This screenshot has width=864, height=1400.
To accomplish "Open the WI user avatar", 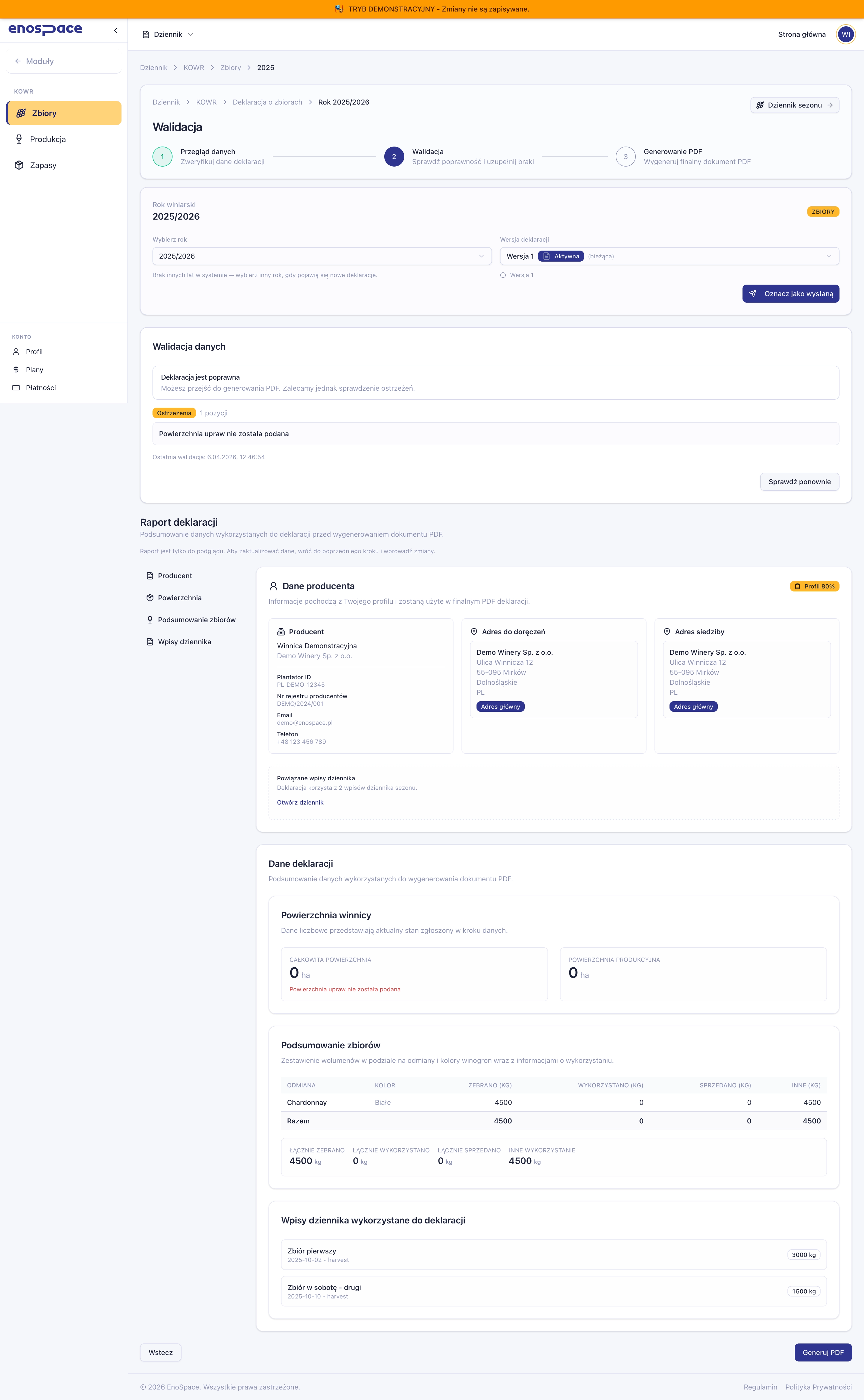I will point(845,34).
